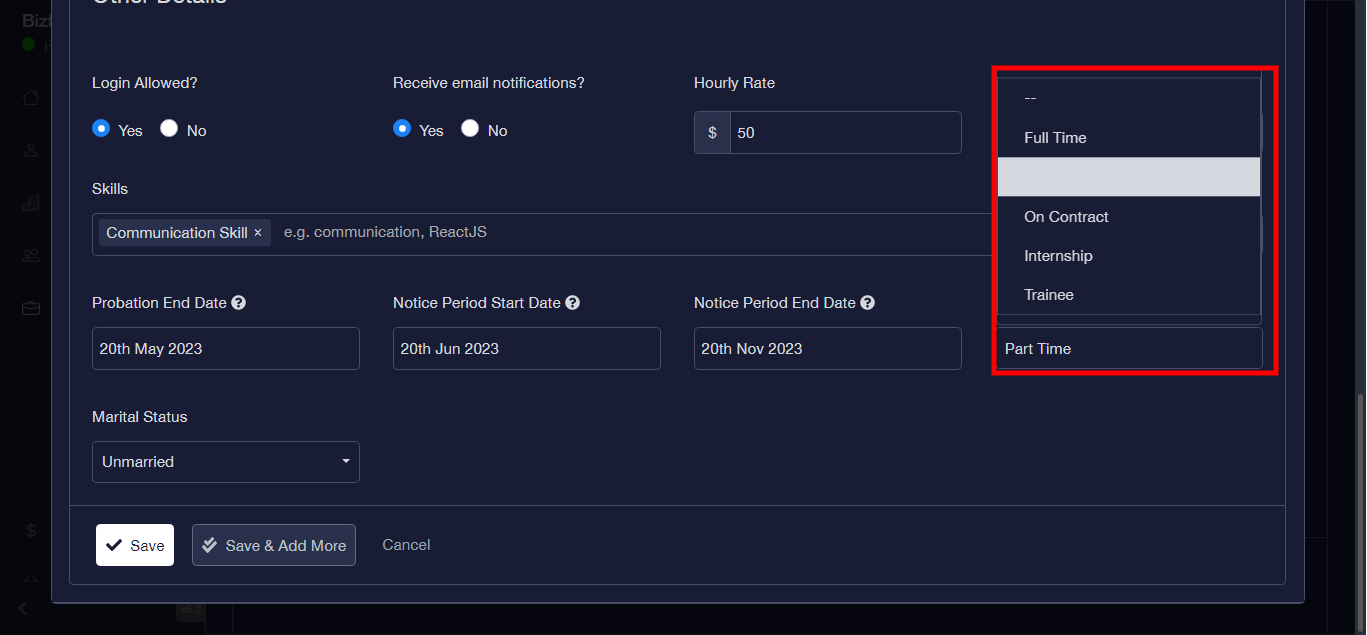Image resolution: width=1367 pixels, height=635 pixels.
Task: Click the home icon in the sidebar
Action: [x=31, y=97]
